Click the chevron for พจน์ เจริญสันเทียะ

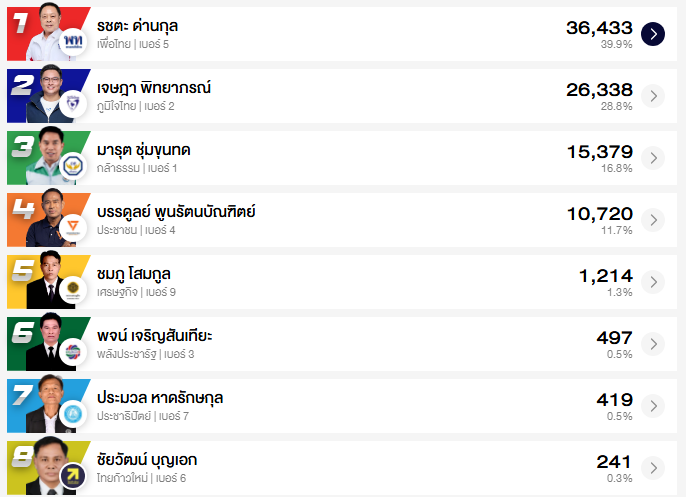pos(652,344)
